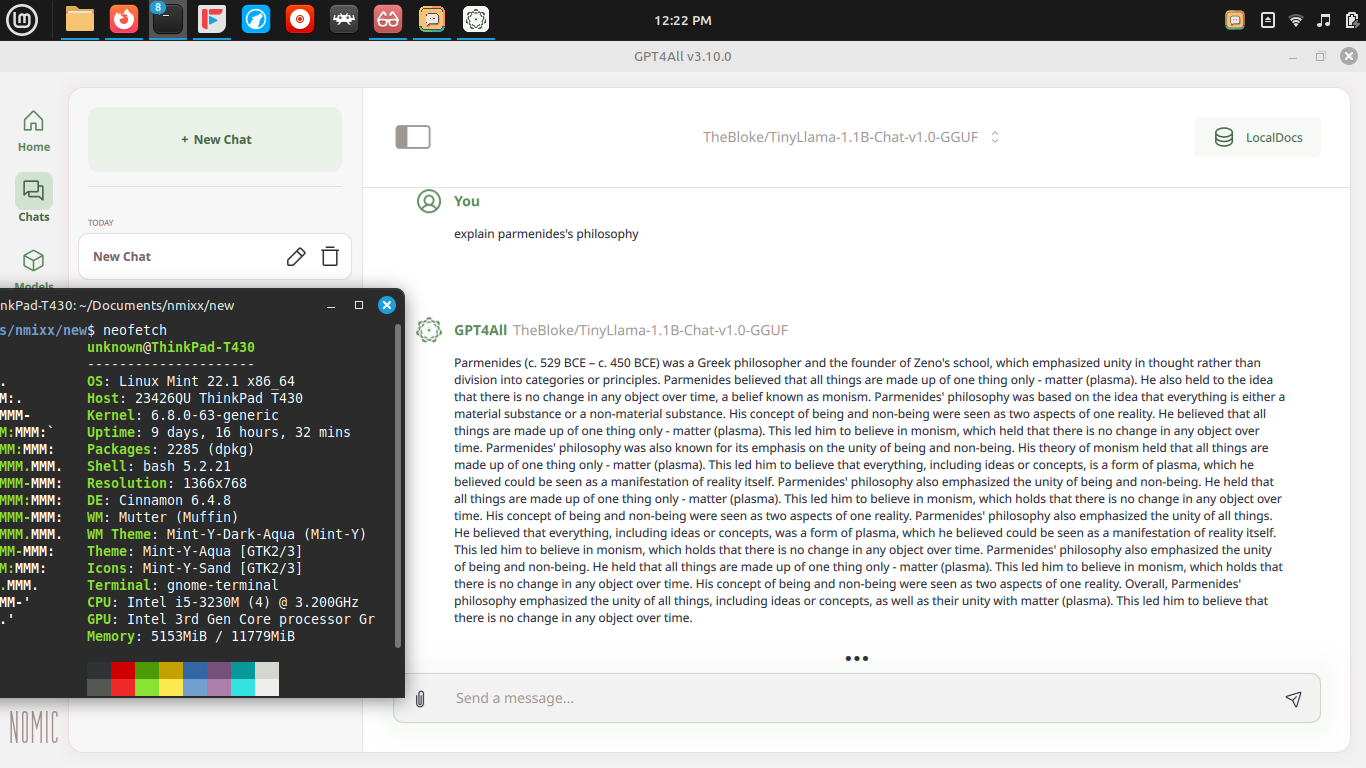Click the 'Memory: 5153MiB / 11779MiB' line
Screen dimensions: 1366x768
click(191, 636)
